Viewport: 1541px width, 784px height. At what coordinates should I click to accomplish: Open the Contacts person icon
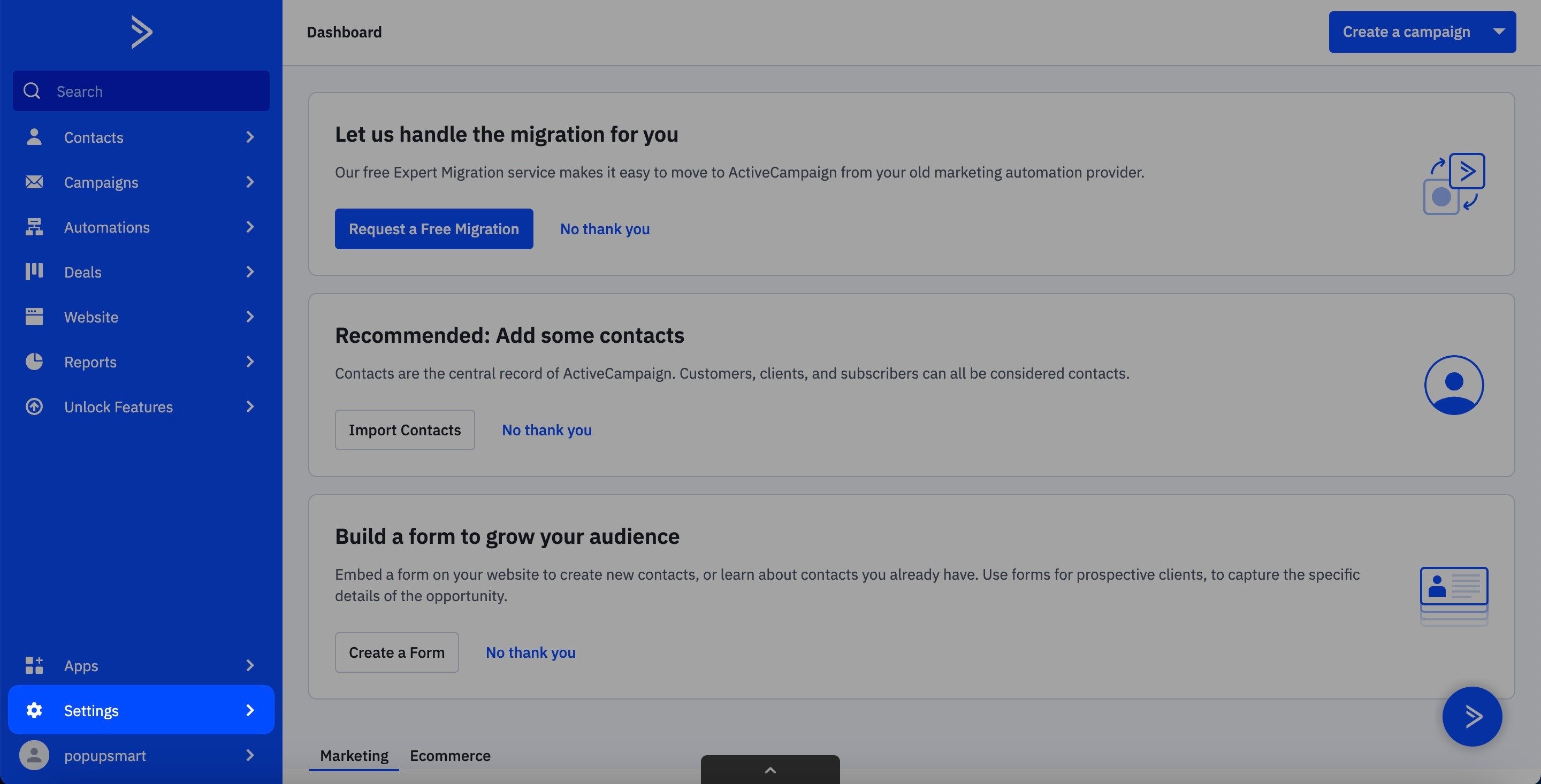34,137
